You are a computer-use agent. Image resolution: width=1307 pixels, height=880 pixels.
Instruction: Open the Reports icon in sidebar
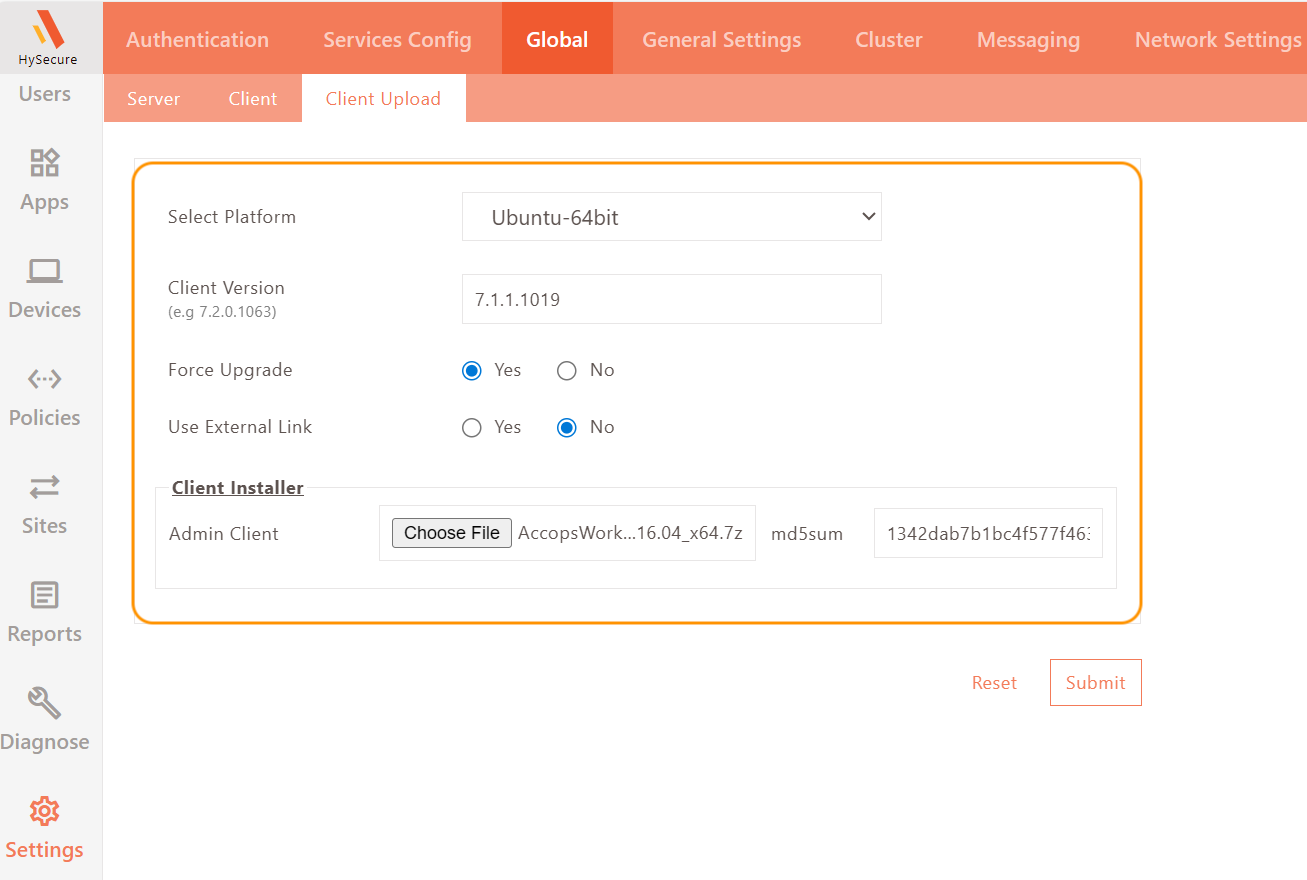click(x=45, y=595)
